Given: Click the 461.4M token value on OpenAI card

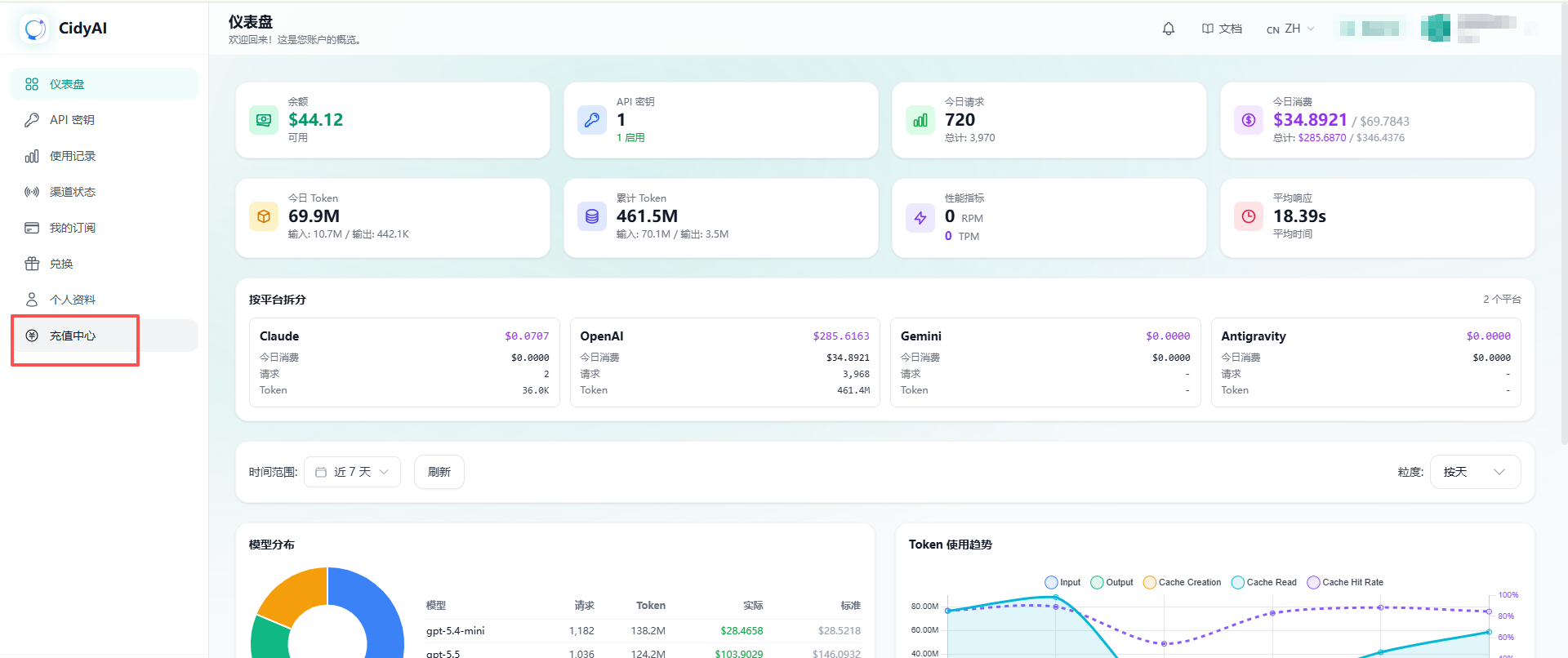Looking at the screenshot, I should pyautogui.click(x=853, y=390).
